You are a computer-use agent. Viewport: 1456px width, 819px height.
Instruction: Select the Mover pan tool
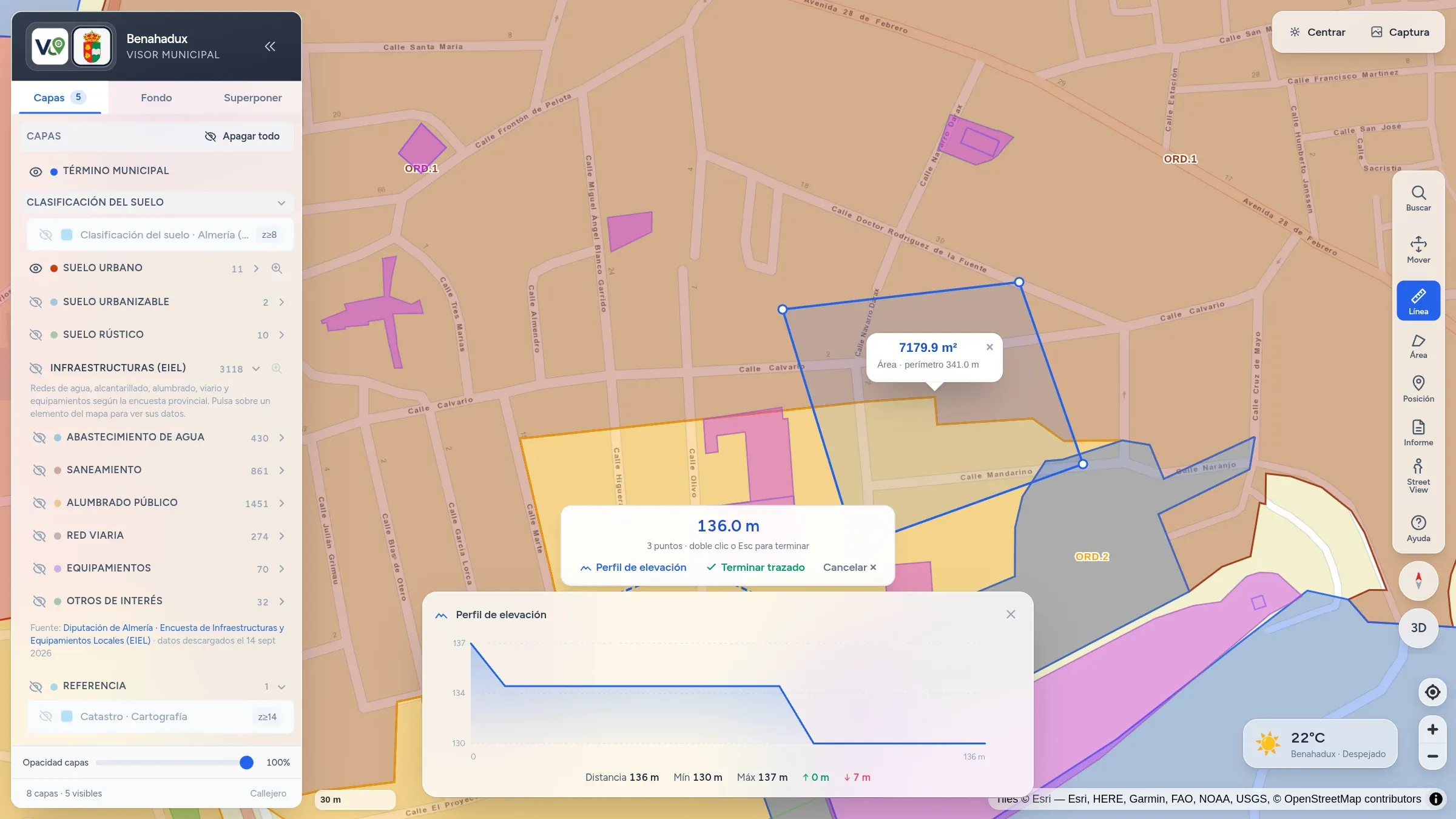point(1418,250)
